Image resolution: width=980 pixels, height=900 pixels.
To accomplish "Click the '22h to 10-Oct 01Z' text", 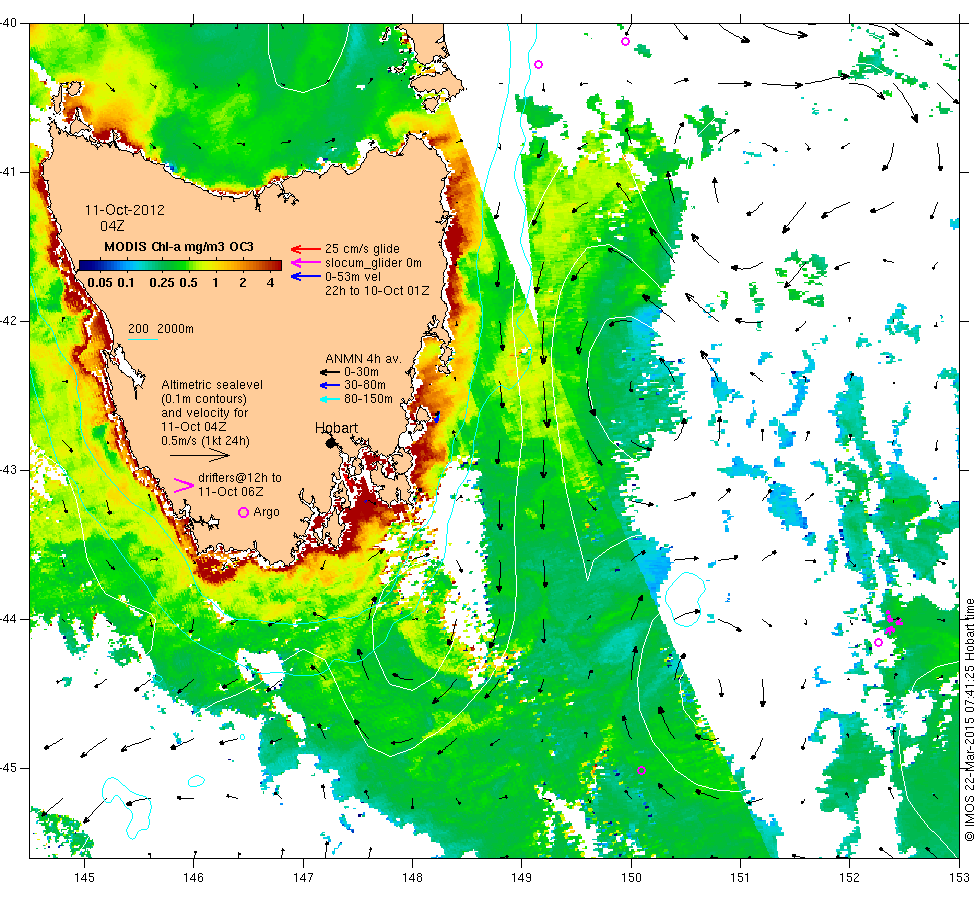I will pos(377,291).
